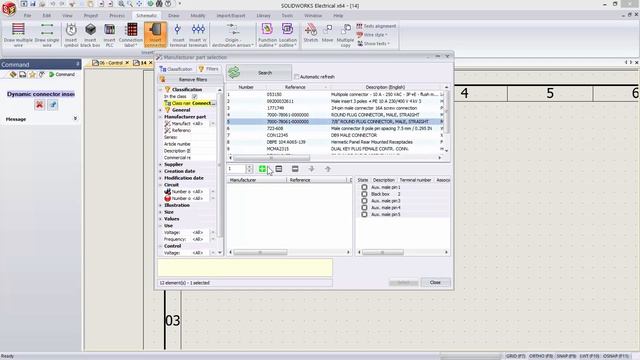Open the Use Frequency dropdown
Screen dimensions: 640x360
point(213,240)
